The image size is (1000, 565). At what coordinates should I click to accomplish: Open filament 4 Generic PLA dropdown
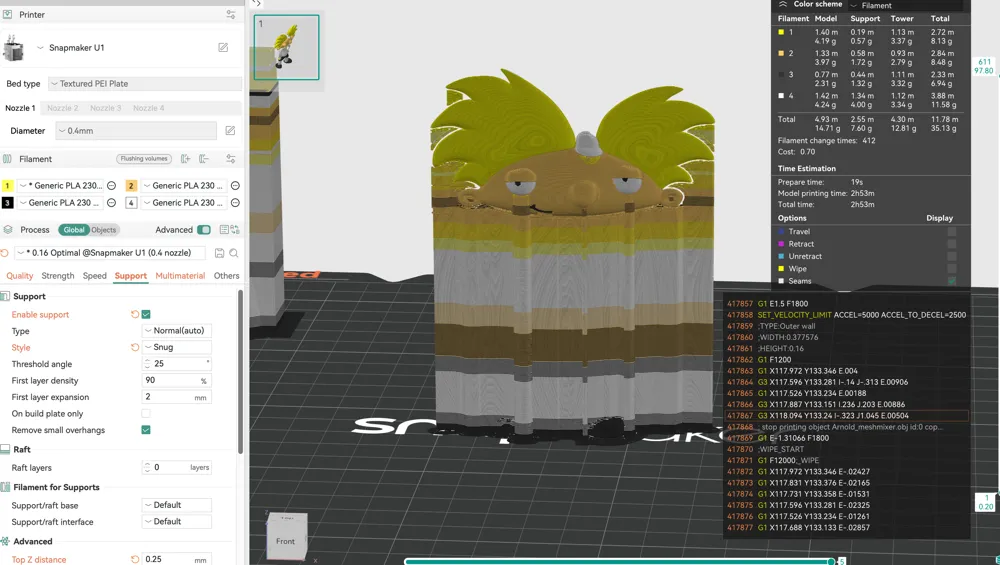pos(184,203)
